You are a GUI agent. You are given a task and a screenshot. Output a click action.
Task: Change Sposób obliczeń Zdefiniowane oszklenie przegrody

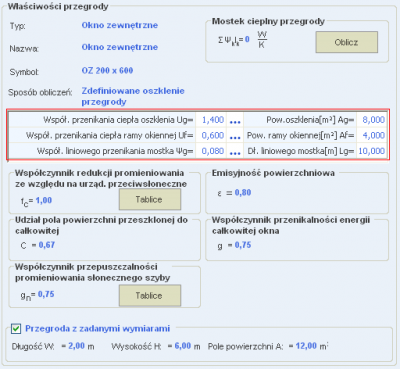point(133,96)
